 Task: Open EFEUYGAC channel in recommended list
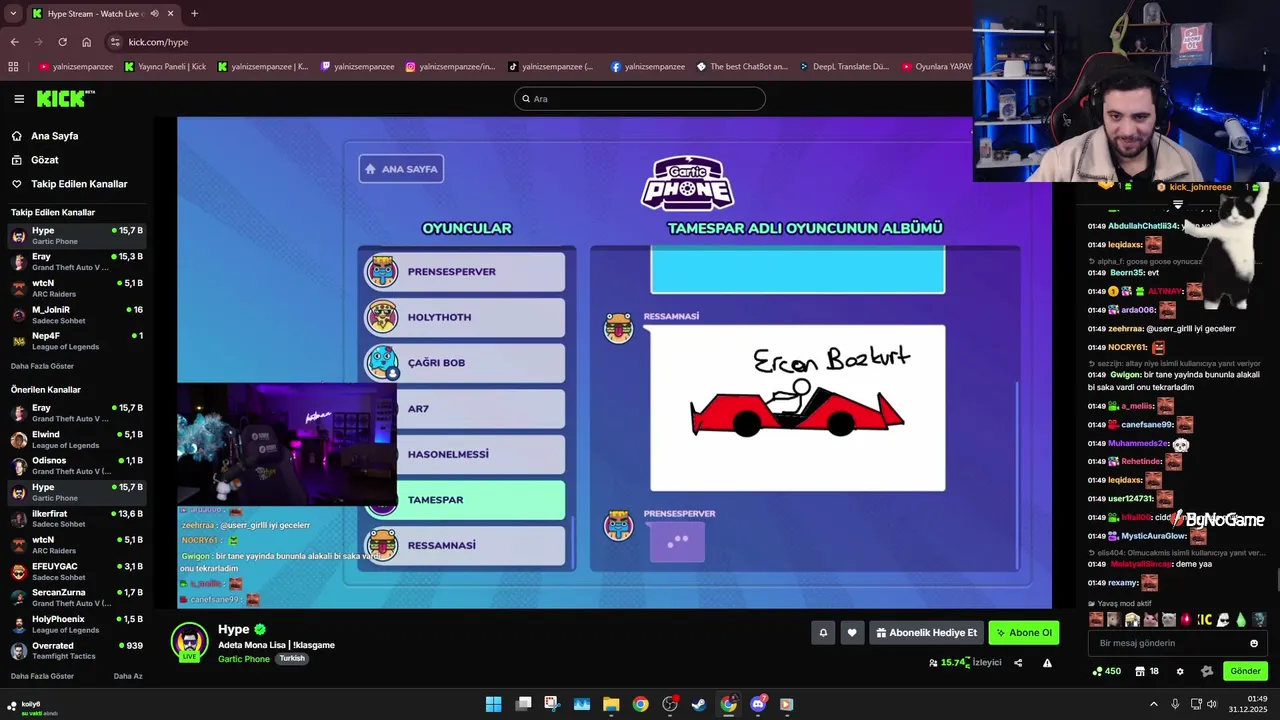76,571
